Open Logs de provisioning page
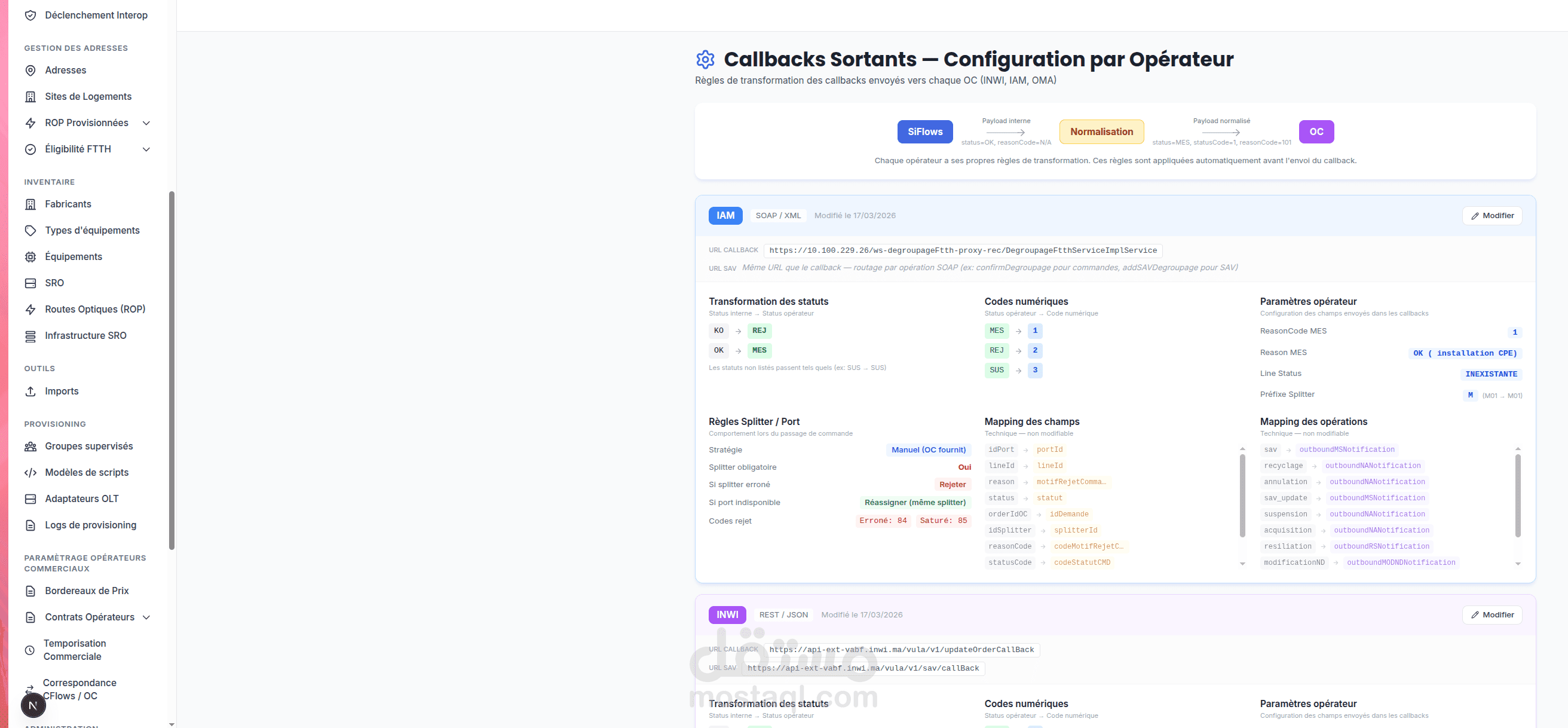The height and width of the screenshot is (728, 1568). tap(91, 525)
